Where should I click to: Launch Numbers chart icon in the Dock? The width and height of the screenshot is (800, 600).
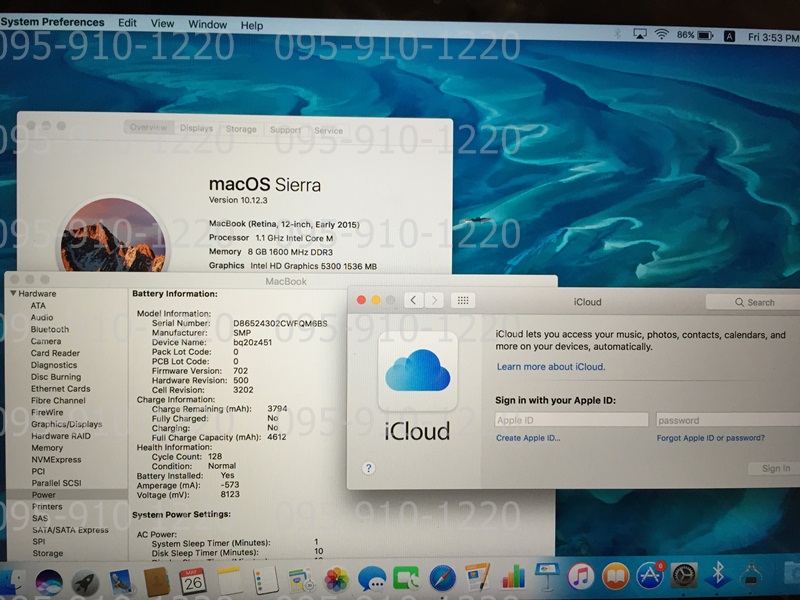tap(513, 577)
